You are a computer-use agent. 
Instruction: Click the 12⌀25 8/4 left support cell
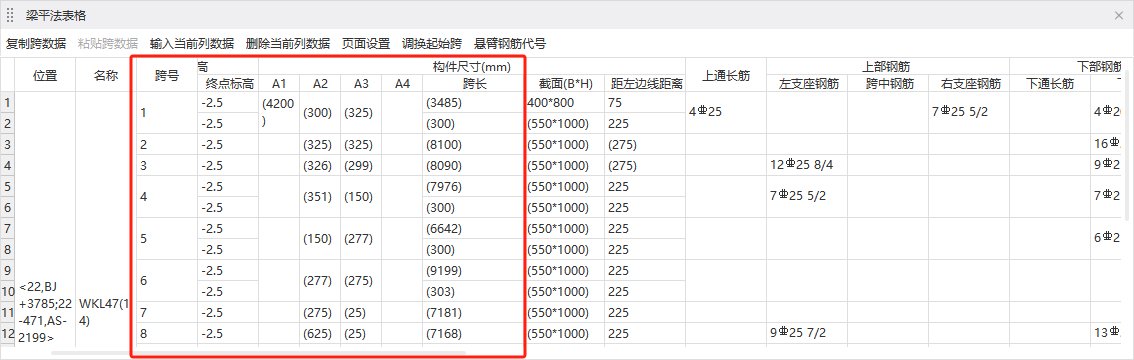coord(808,166)
